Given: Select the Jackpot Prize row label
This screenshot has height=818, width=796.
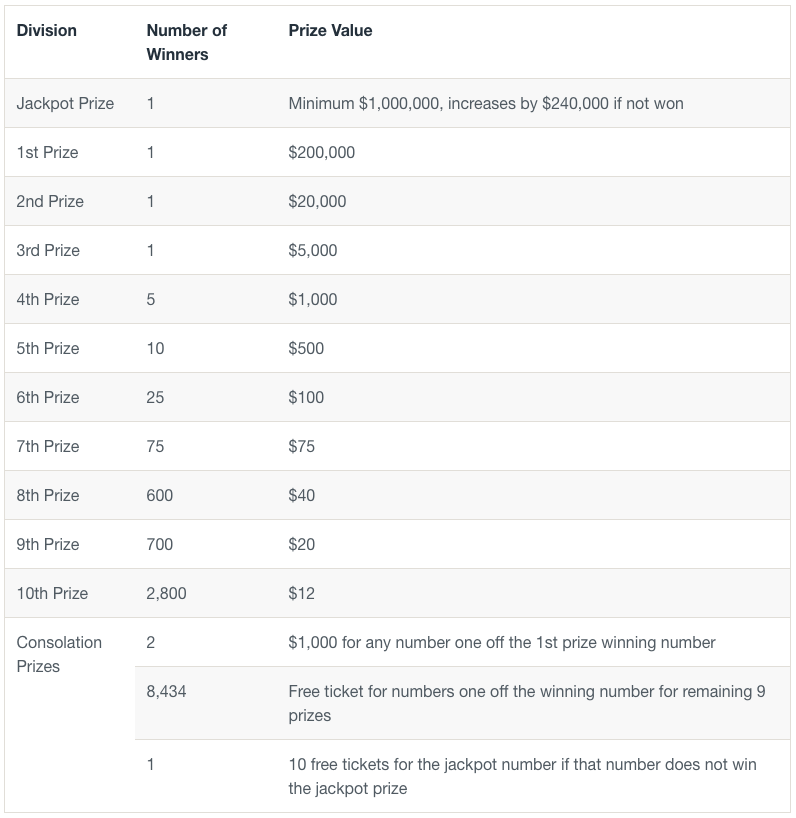Looking at the screenshot, I should [65, 103].
